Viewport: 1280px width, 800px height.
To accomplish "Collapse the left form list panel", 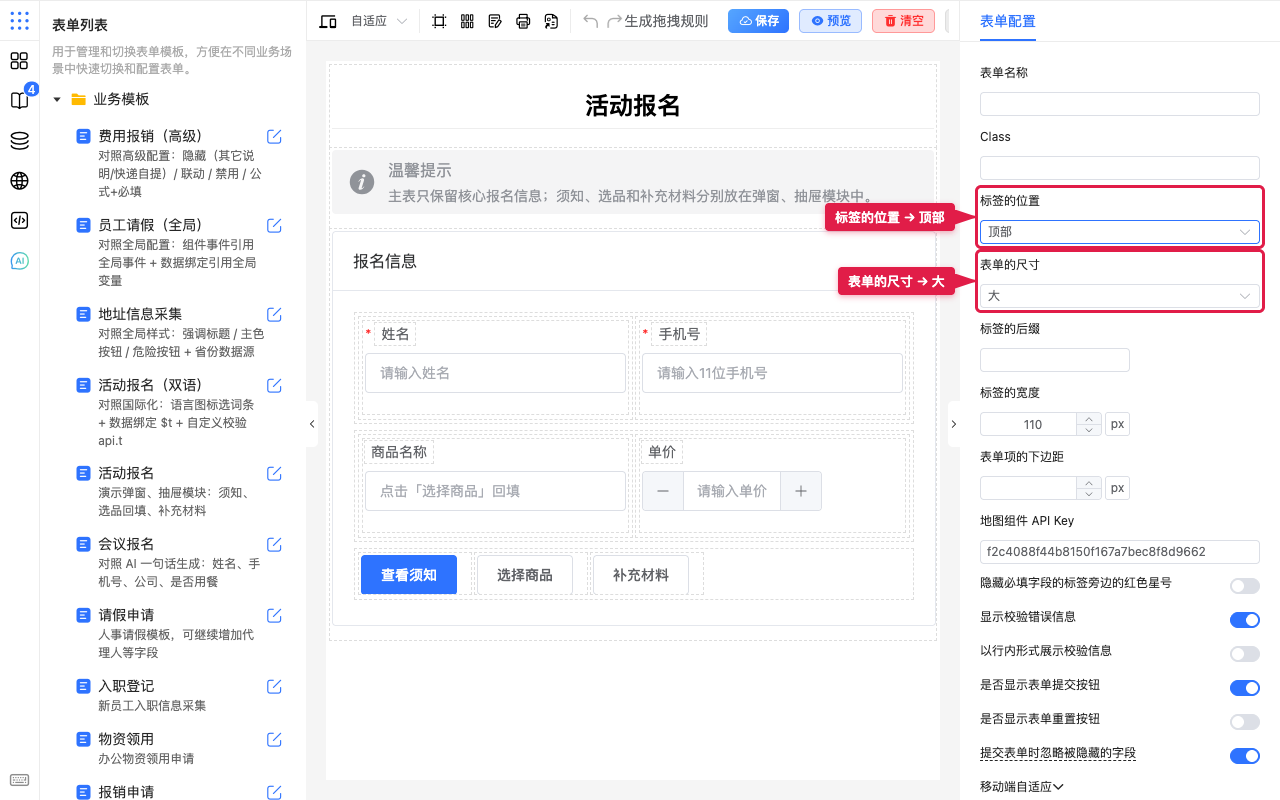I will 311,424.
